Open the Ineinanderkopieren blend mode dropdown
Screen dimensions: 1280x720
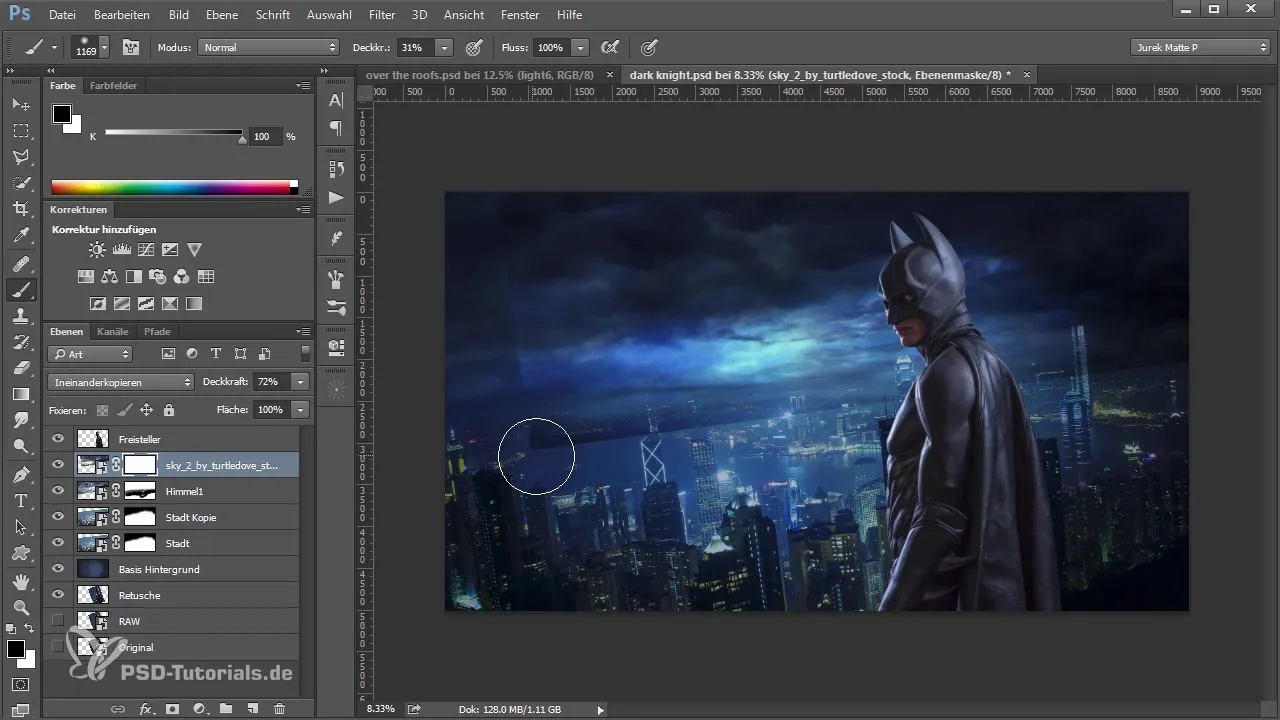(x=120, y=382)
